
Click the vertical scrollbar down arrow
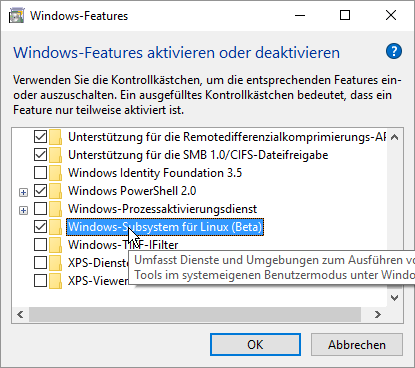click(x=395, y=297)
